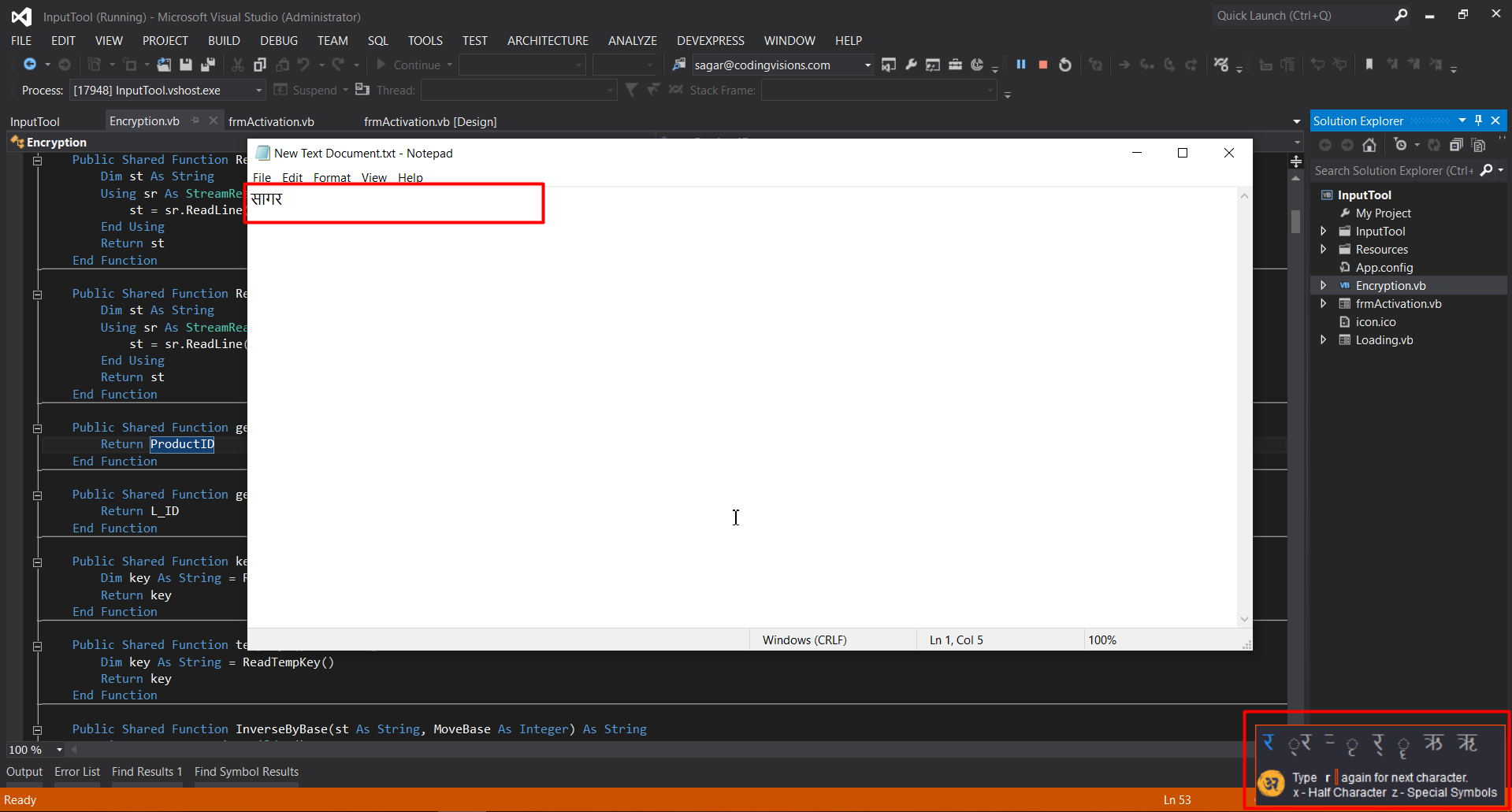Screen dimensions: 1512x812
Task: Click the Quick Launch search field
Action: pos(1304,15)
